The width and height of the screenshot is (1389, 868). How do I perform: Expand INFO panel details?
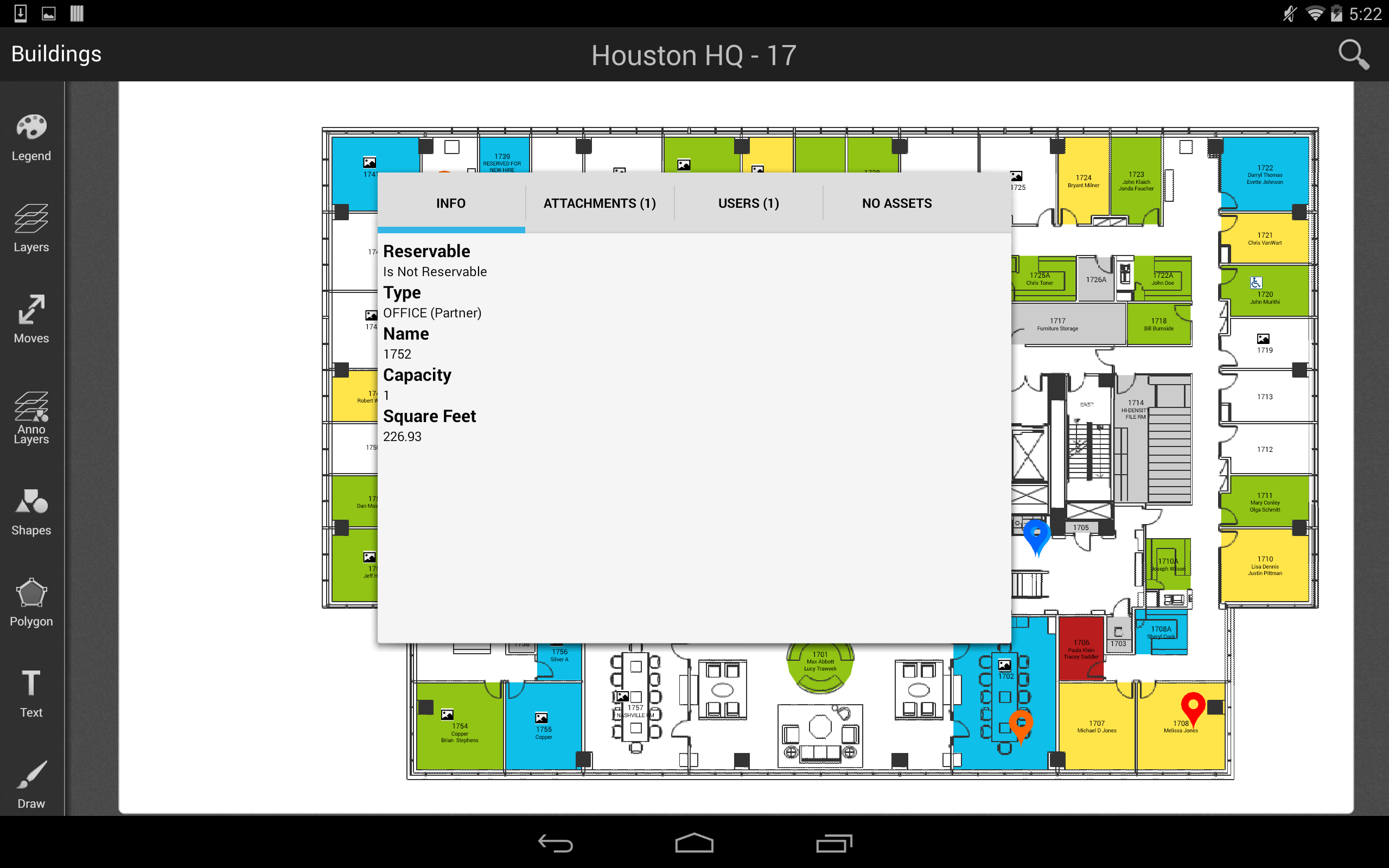(451, 203)
